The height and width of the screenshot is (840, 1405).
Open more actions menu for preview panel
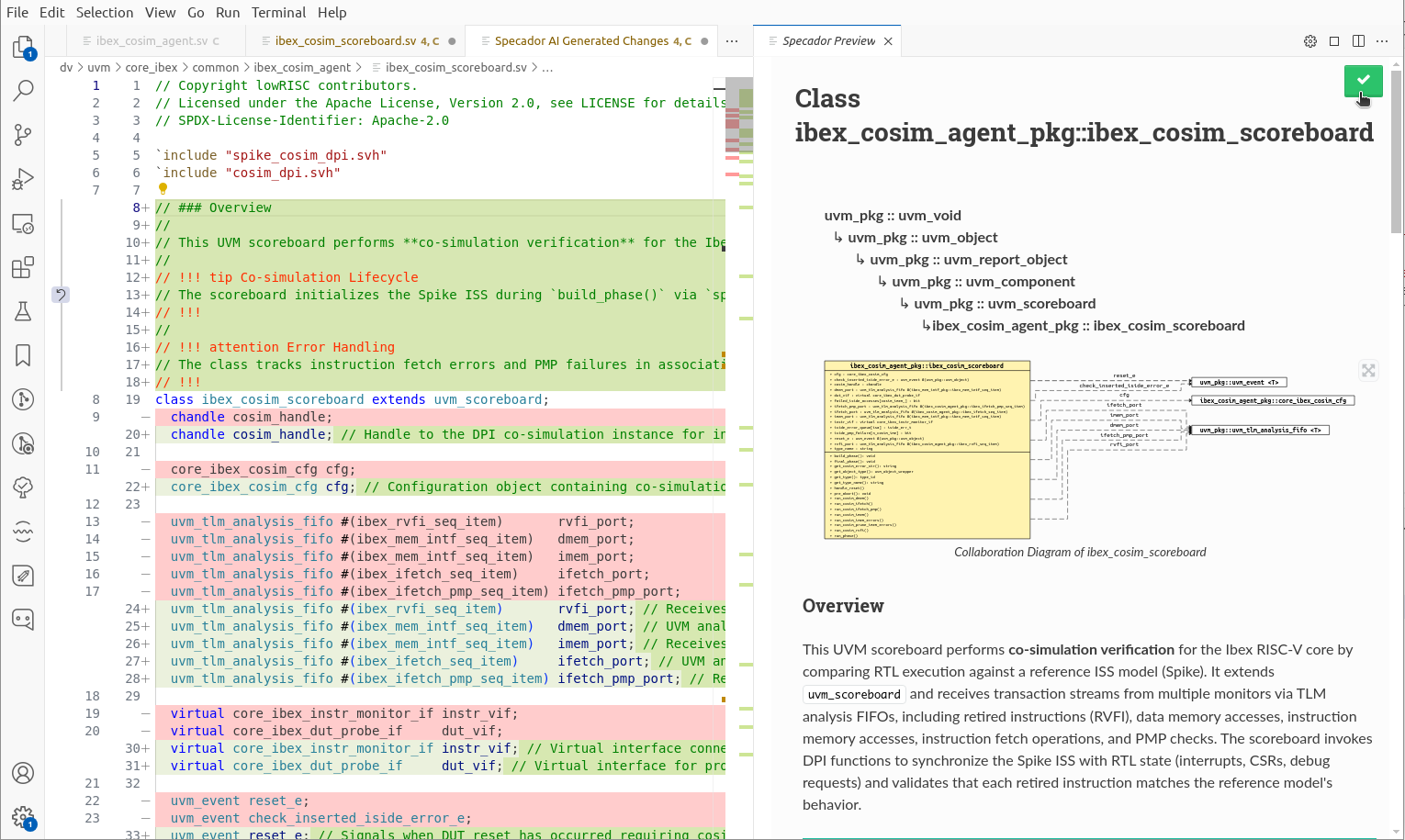(1382, 41)
